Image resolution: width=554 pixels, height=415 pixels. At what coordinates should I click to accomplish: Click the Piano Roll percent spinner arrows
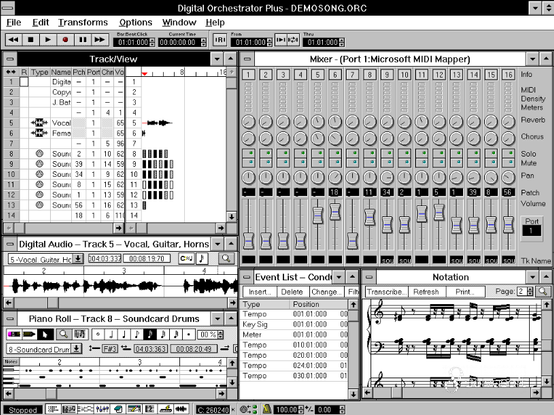click(220, 334)
